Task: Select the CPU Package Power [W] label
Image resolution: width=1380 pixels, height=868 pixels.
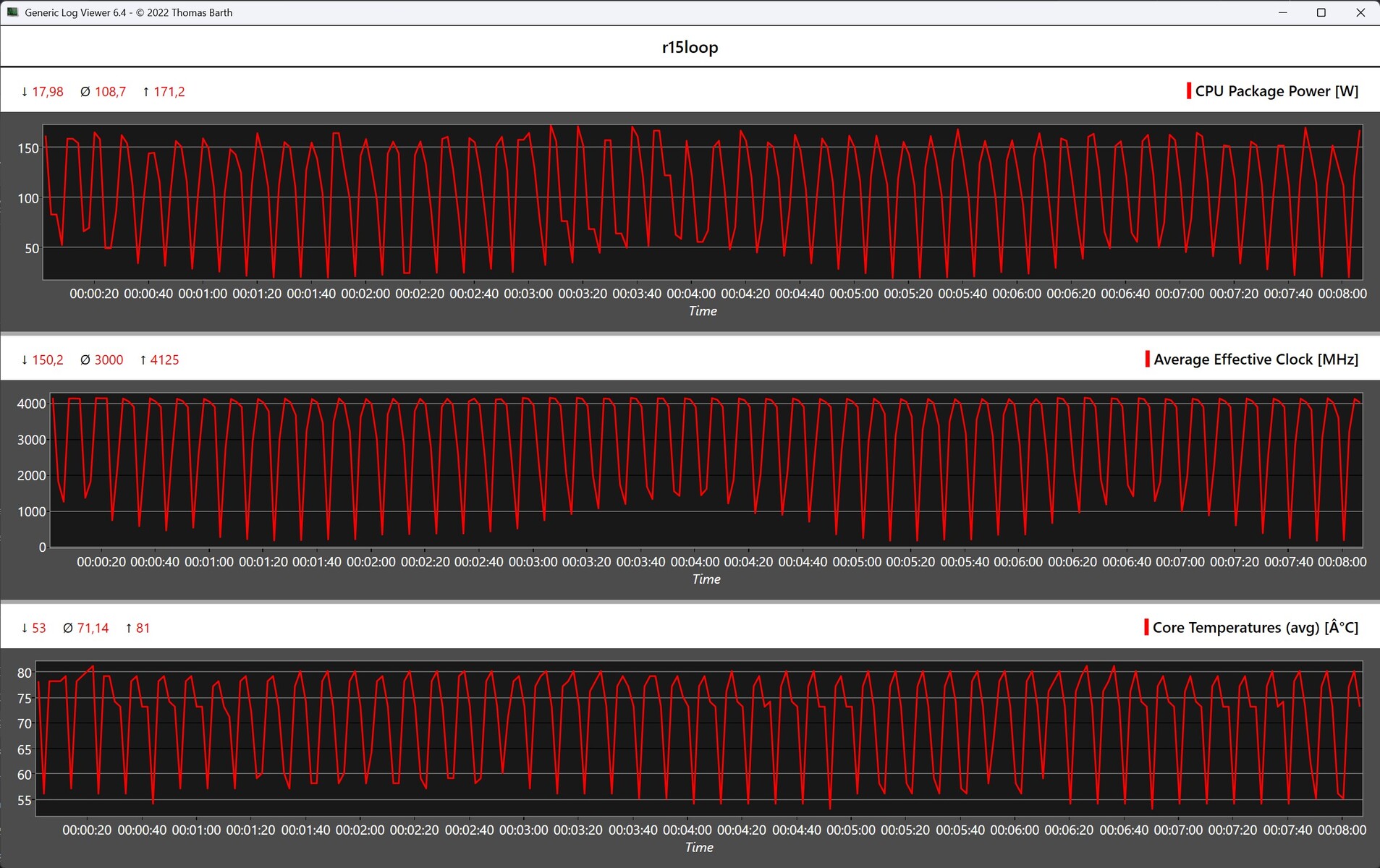Action: (1277, 91)
